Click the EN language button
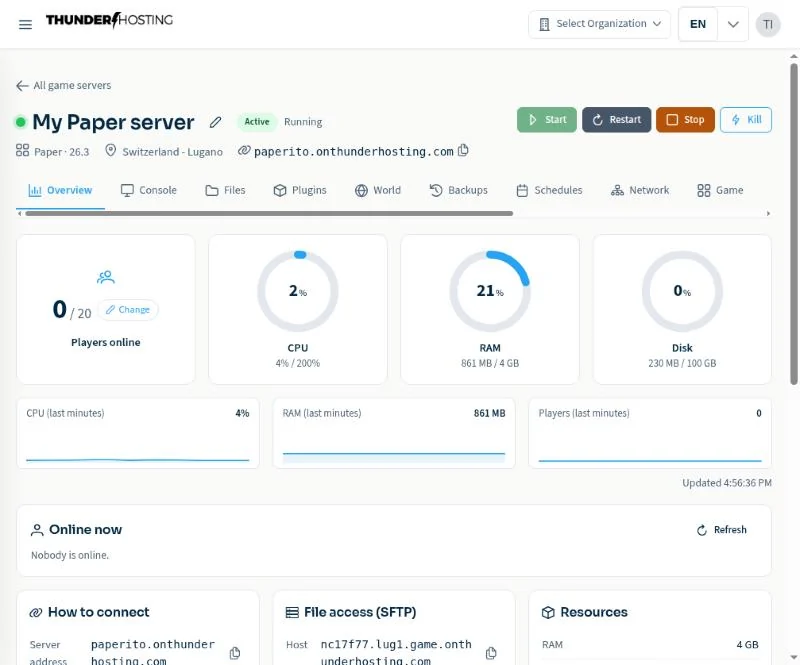Screen dimensions: 800x665 [x=697, y=24]
